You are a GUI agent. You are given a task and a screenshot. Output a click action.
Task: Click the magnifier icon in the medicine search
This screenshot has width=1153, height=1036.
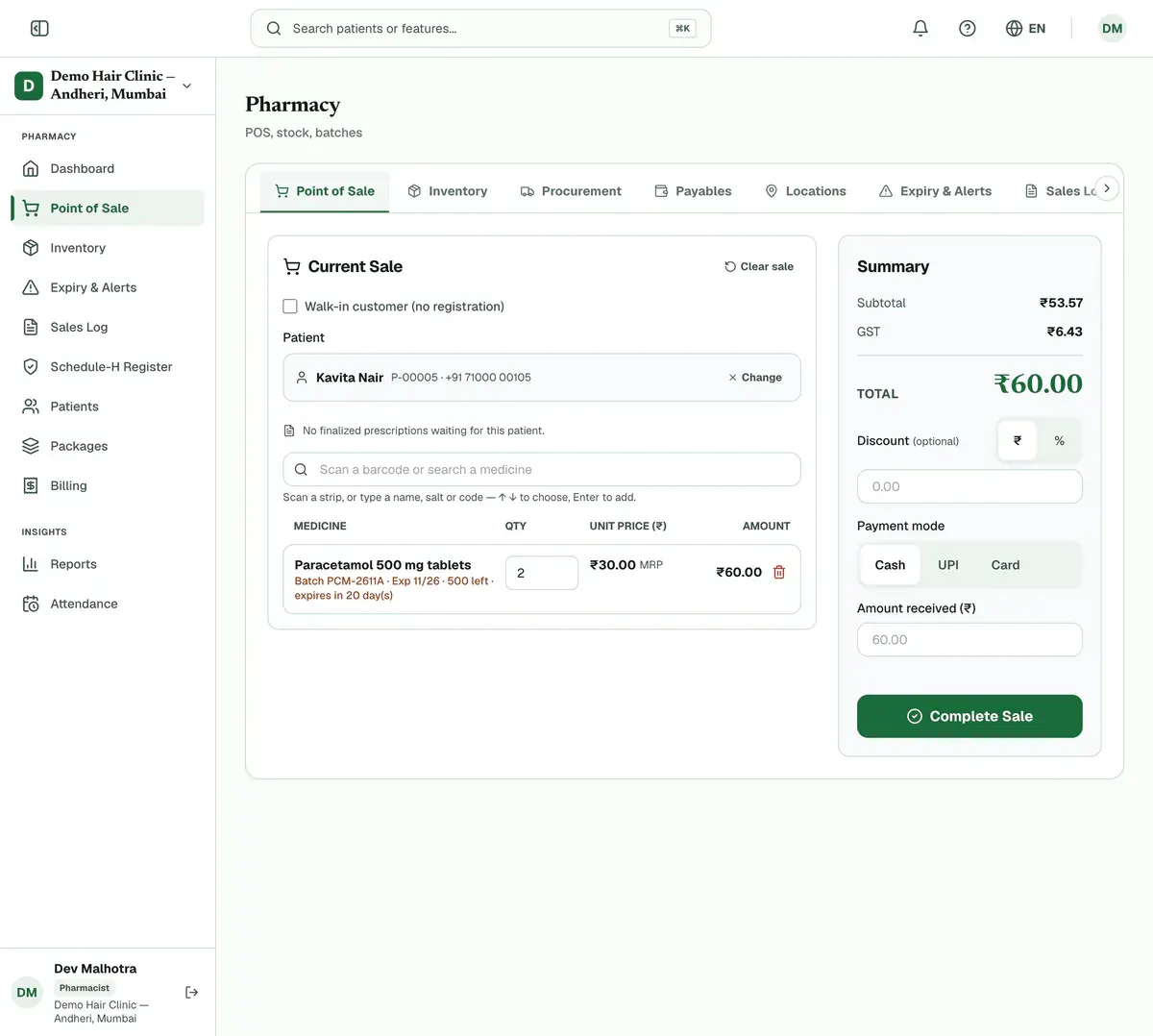coord(301,470)
